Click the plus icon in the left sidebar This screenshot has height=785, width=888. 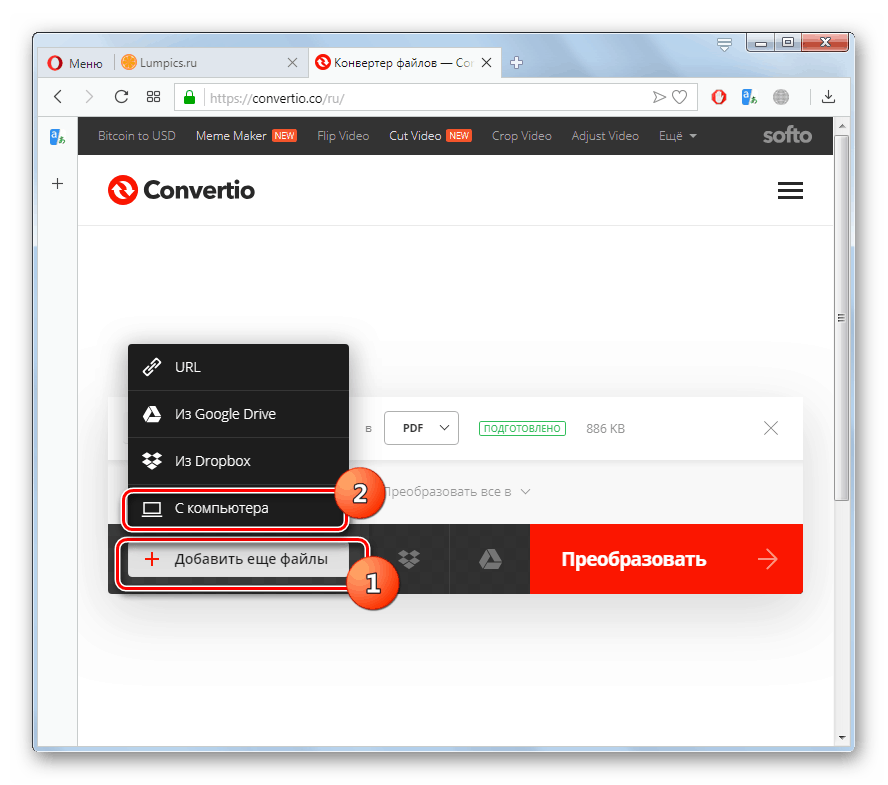coord(57,184)
